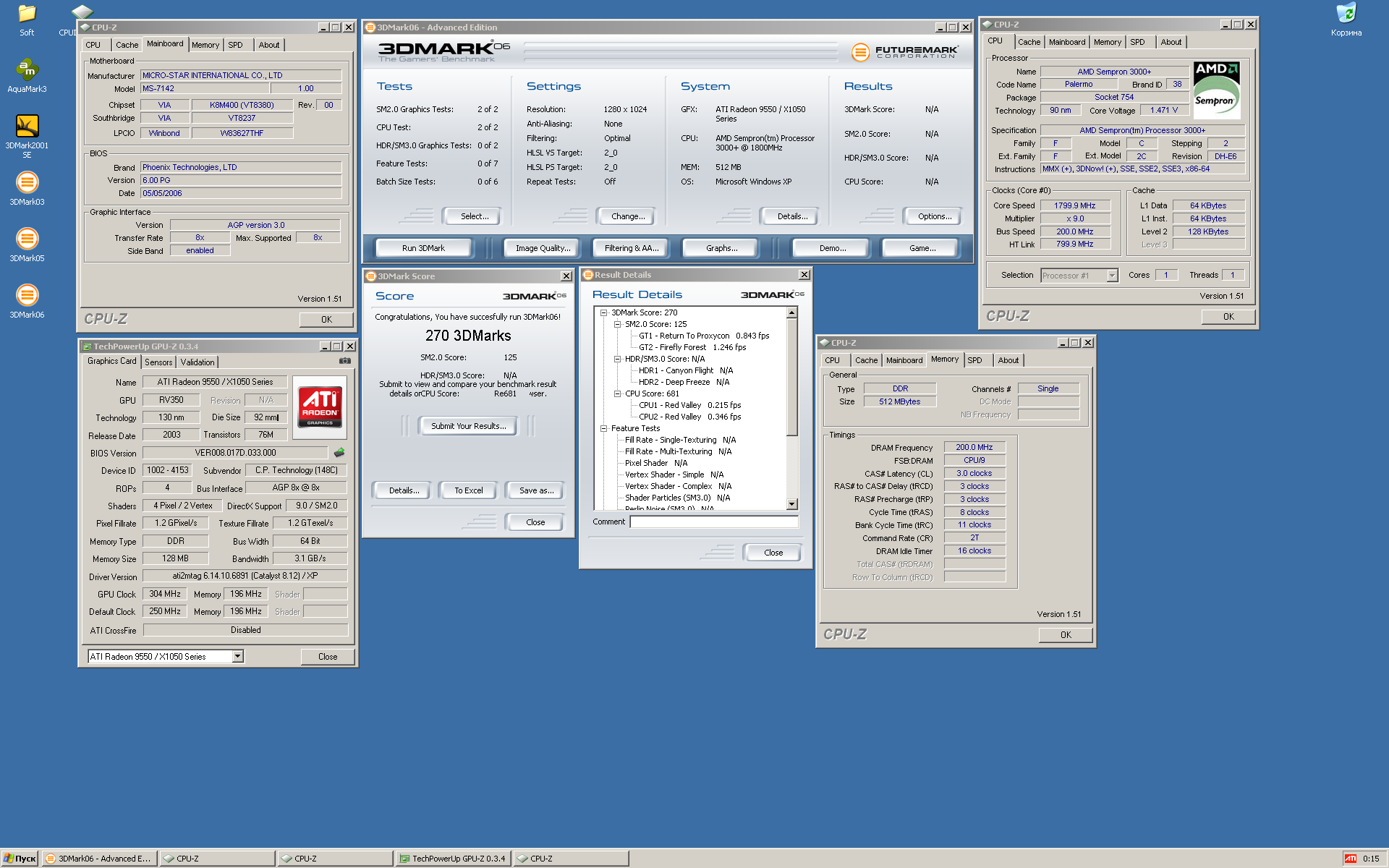Open the Validation tab in GPU-Z
Screen dimensions: 1389x868
coord(197,362)
